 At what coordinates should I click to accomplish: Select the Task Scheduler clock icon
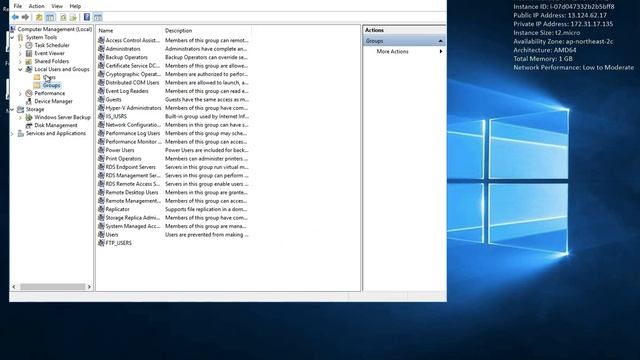(29, 45)
